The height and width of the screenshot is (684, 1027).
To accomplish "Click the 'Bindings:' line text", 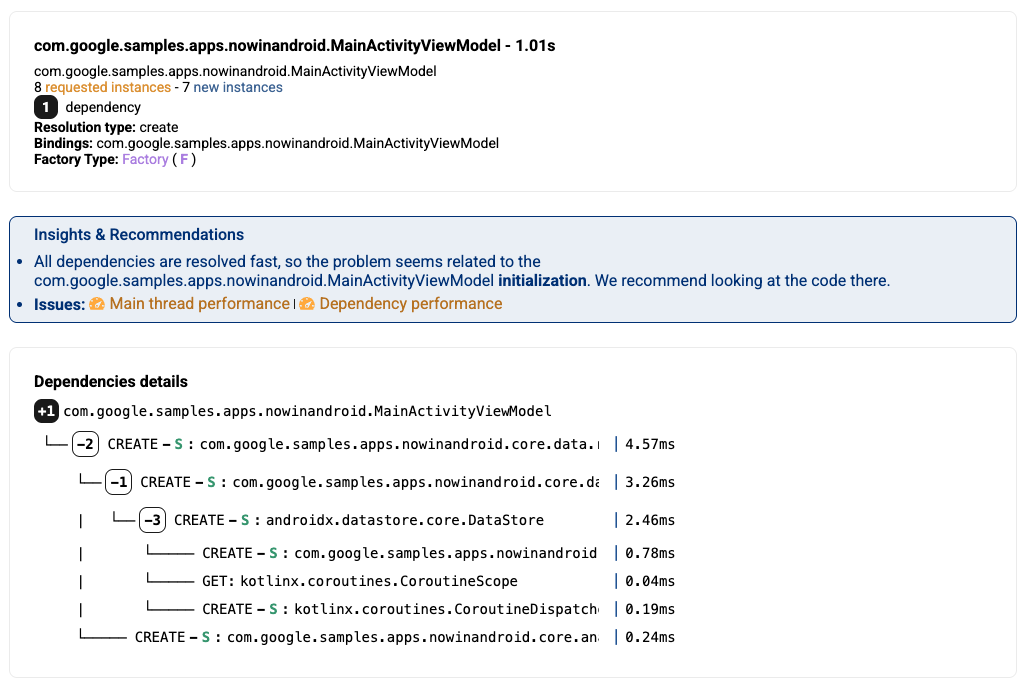I will 267,143.
